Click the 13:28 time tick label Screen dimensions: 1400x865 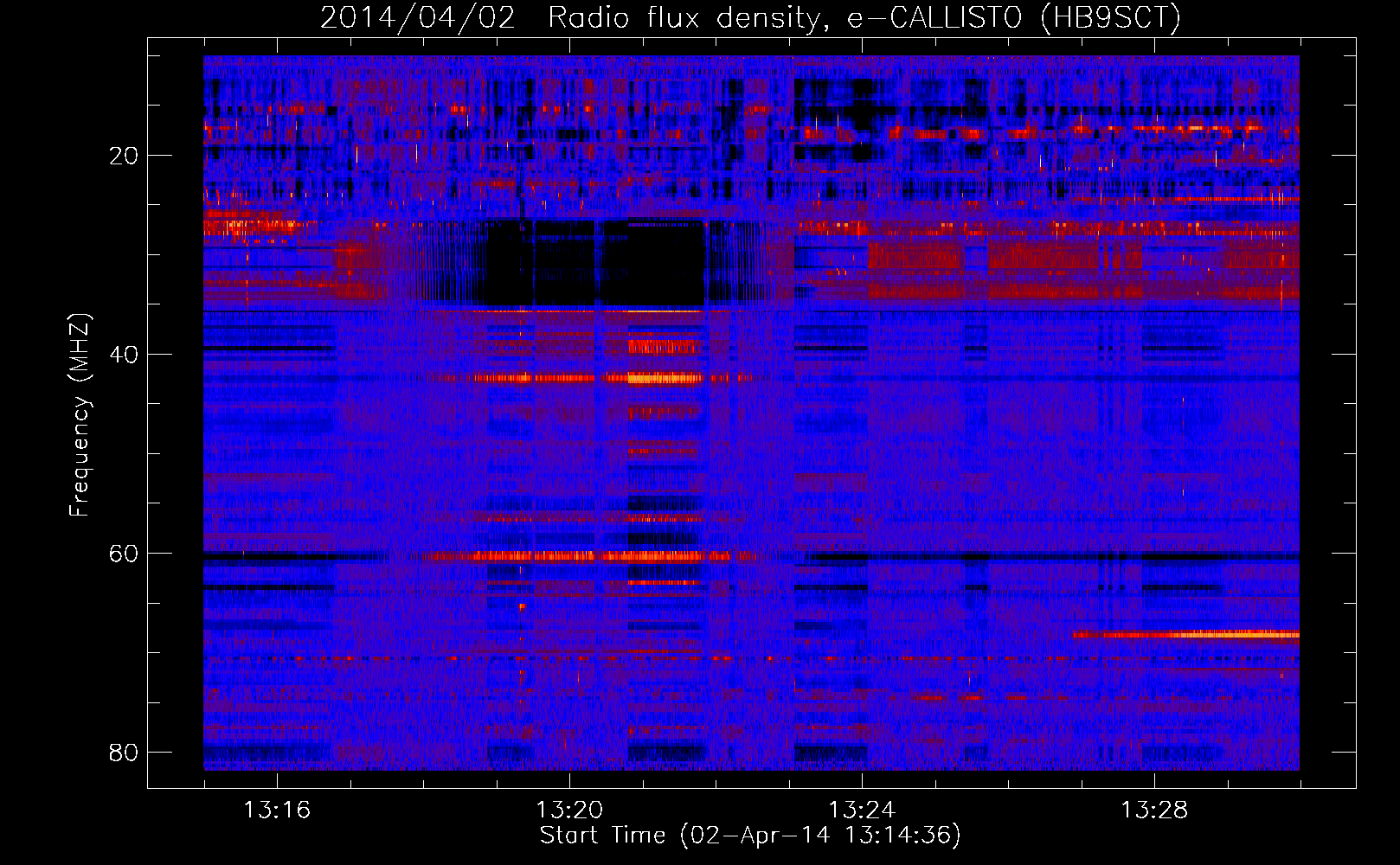coord(1154,811)
